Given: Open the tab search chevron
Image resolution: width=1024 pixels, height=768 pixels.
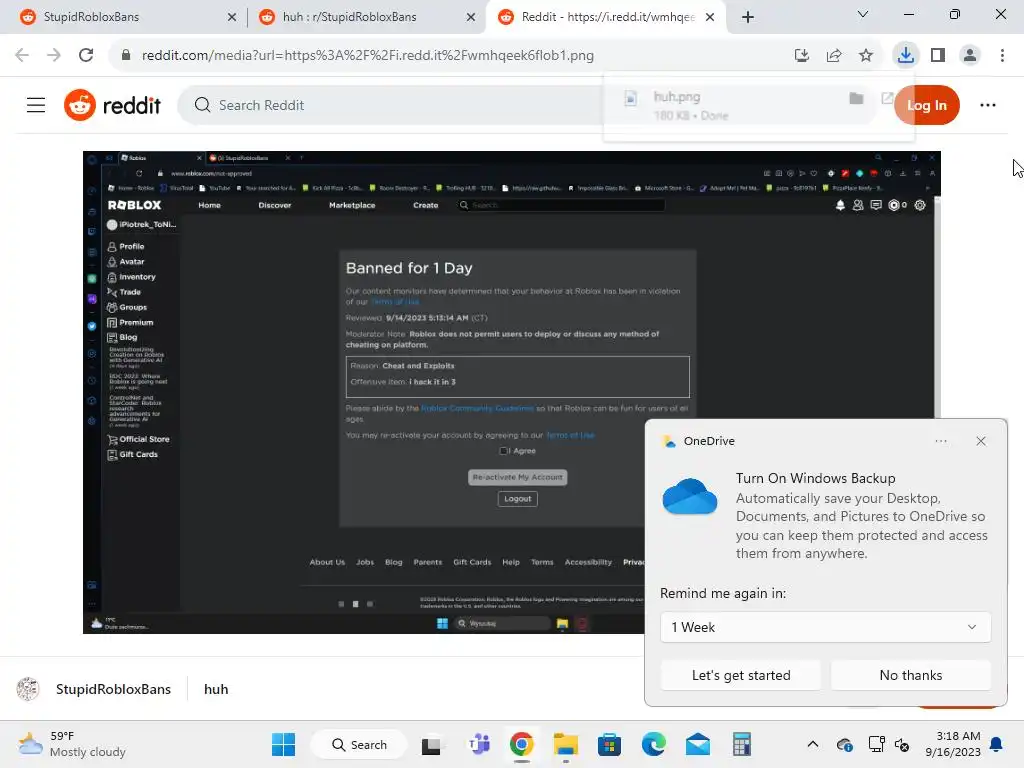Looking at the screenshot, I should click(862, 14).
